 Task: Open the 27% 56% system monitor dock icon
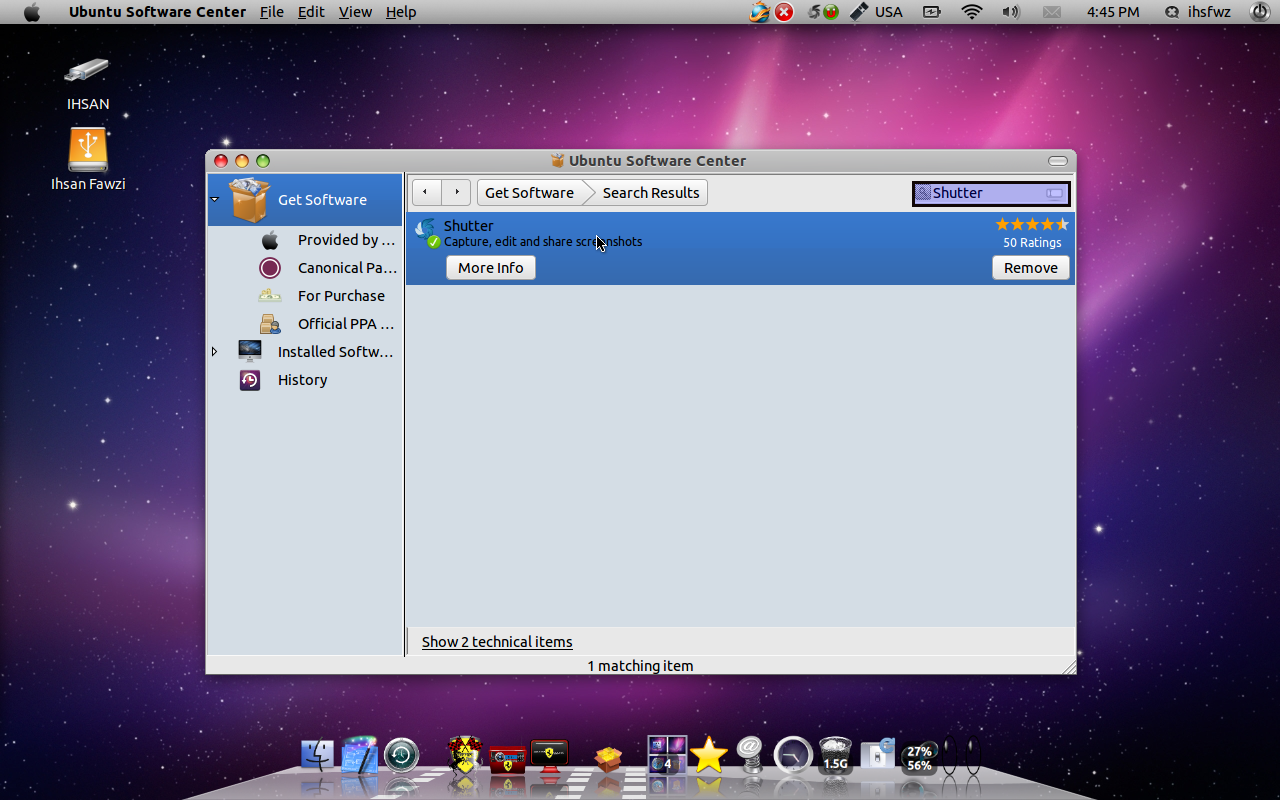pyautogui.click(x=920, y=758)
